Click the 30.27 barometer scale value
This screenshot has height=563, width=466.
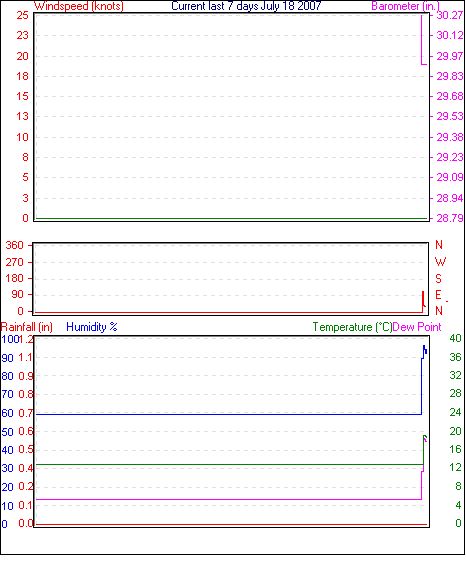449,15
